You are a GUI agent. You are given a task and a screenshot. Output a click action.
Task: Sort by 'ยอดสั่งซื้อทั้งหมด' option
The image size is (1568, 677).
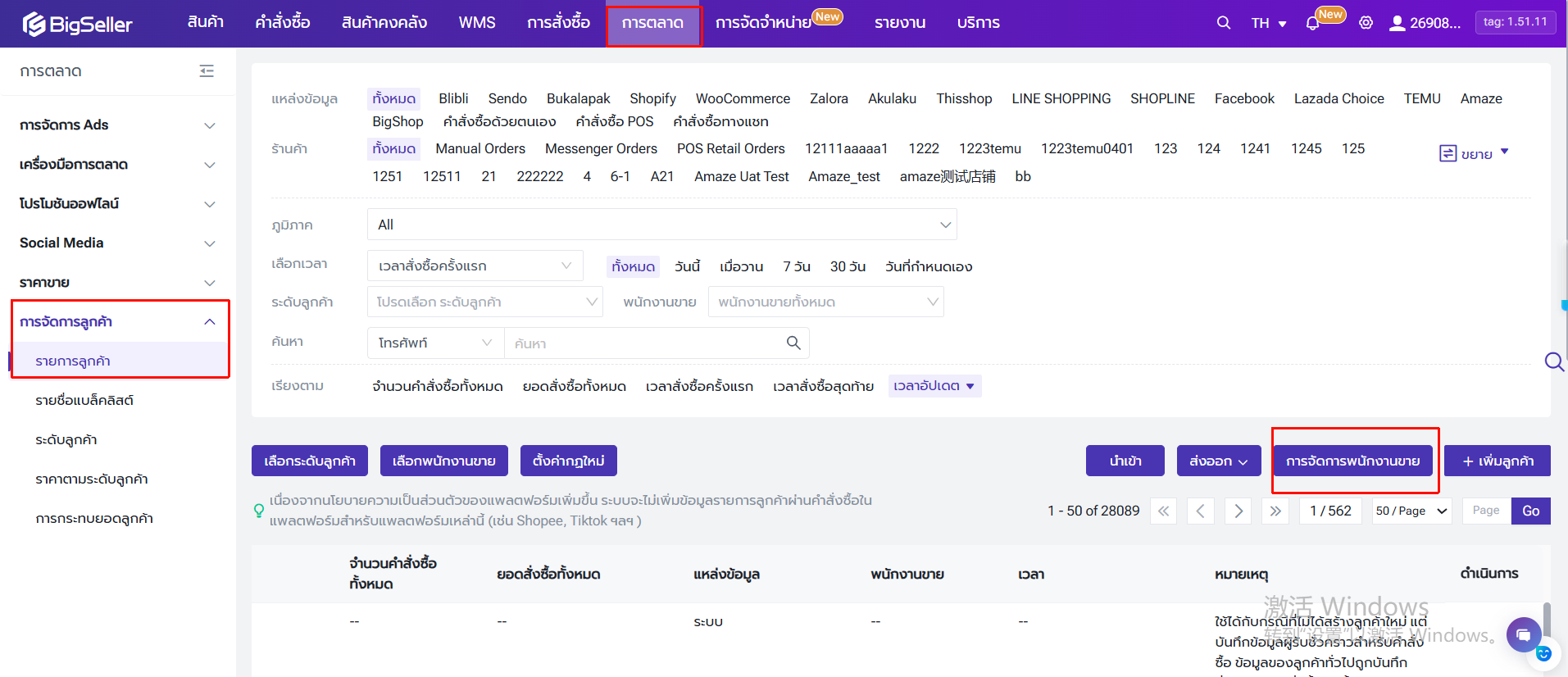pyautogui.click(x=574, y=386)
